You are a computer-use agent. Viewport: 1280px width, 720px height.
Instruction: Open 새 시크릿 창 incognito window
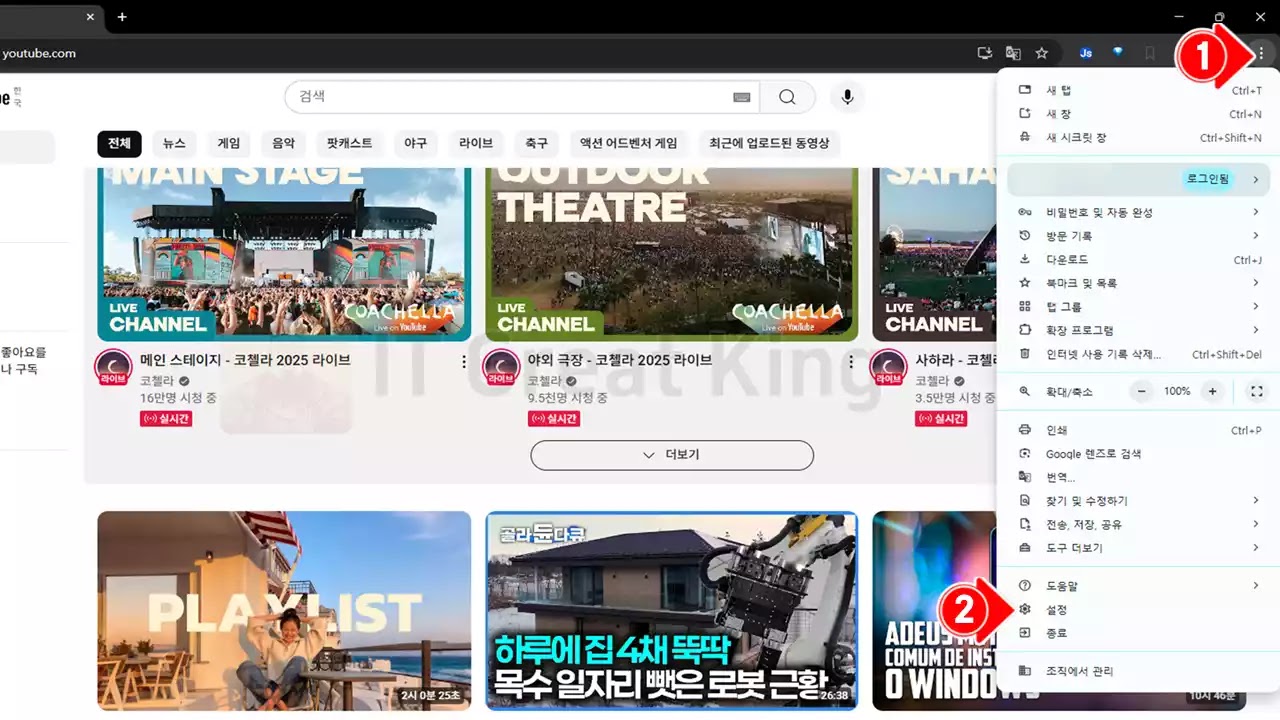coord(1139,138)
